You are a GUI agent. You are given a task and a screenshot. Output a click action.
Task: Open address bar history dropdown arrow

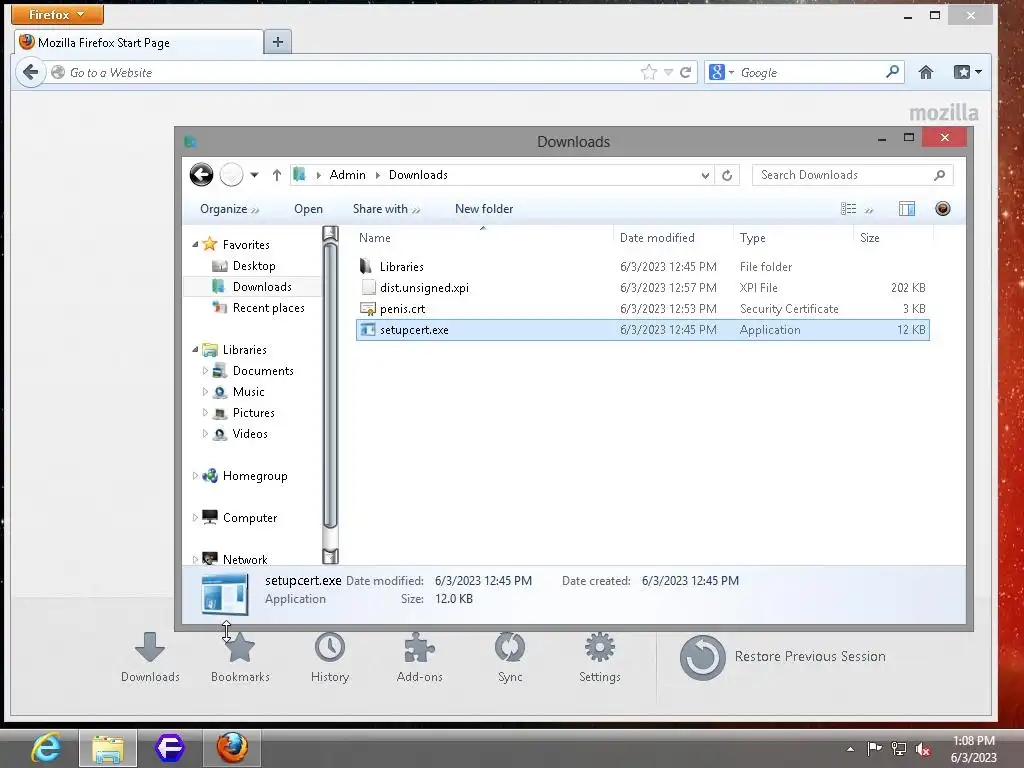[668, 72]
